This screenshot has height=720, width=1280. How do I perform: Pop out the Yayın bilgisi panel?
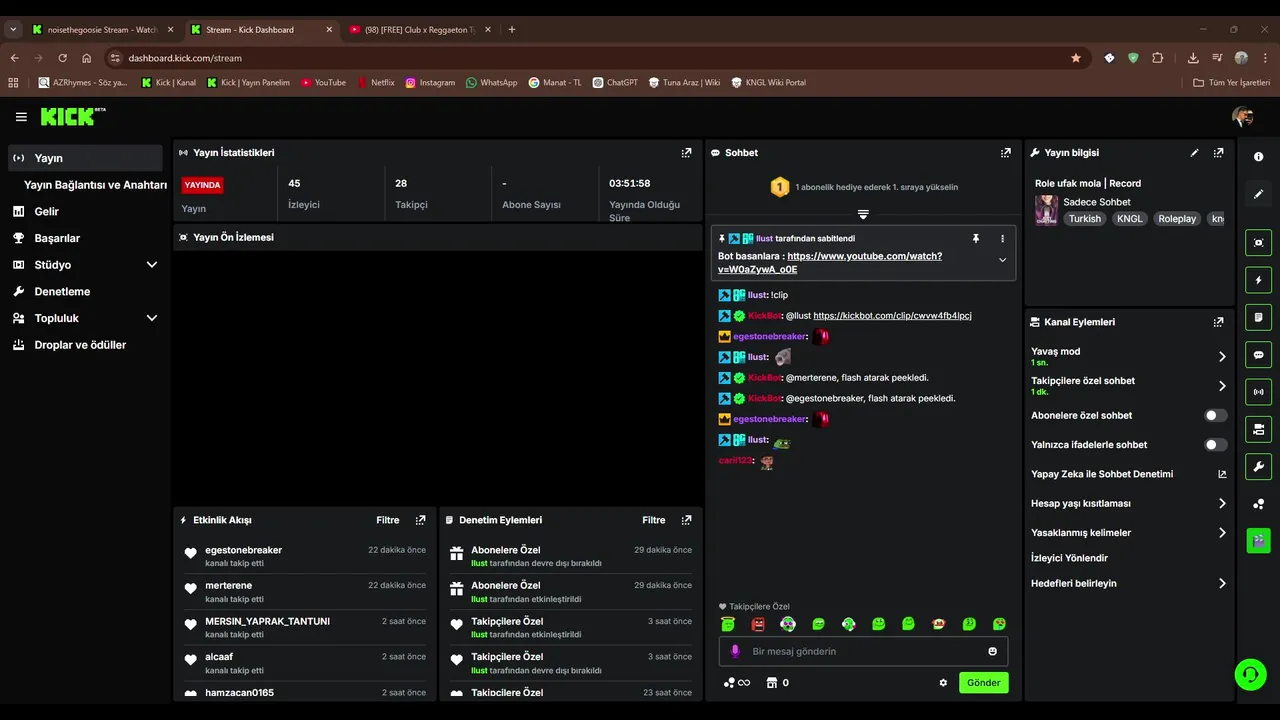[x=1218, y=153]
